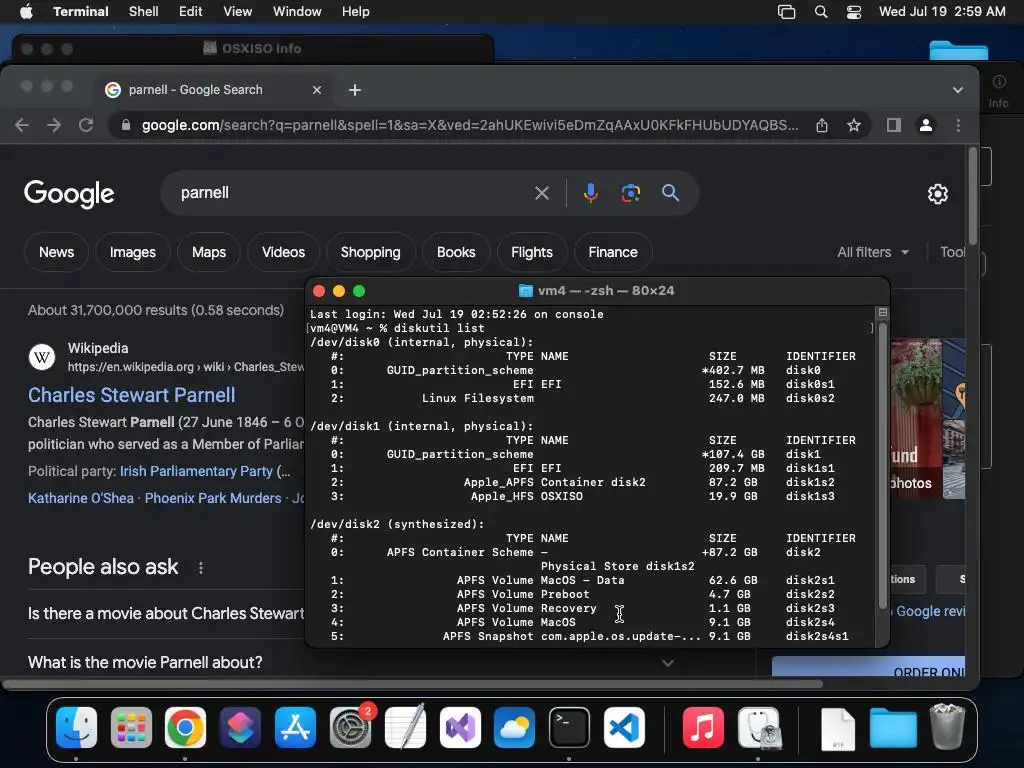Open Terminal icon in the Dock
1024x768 pixels.
click(x=569, y=728)
